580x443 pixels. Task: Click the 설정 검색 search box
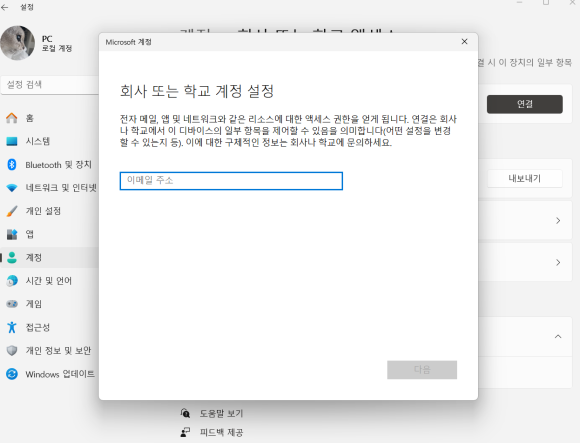click(x=50, y=85)
